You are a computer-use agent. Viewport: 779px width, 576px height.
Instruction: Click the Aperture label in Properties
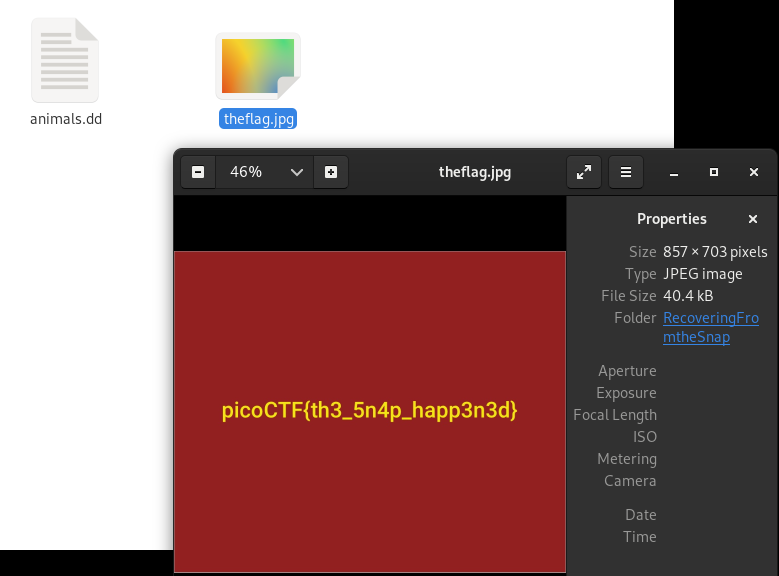click(x=627, y=371)
